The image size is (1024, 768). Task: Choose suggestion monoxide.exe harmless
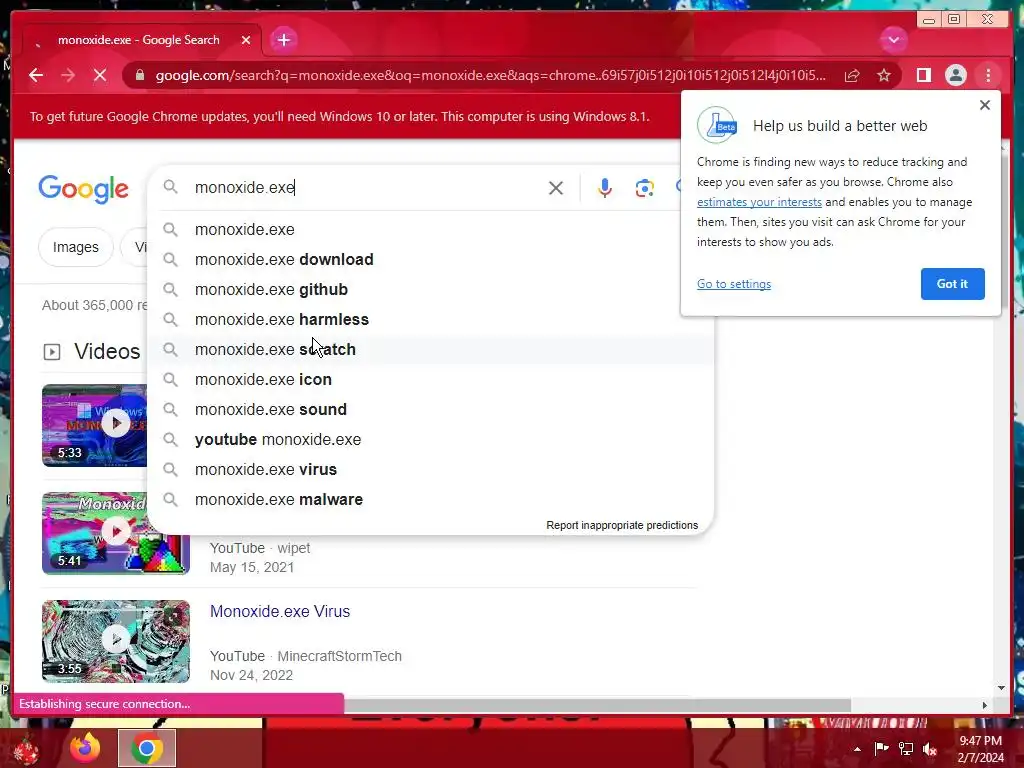(x=431, y=319)
